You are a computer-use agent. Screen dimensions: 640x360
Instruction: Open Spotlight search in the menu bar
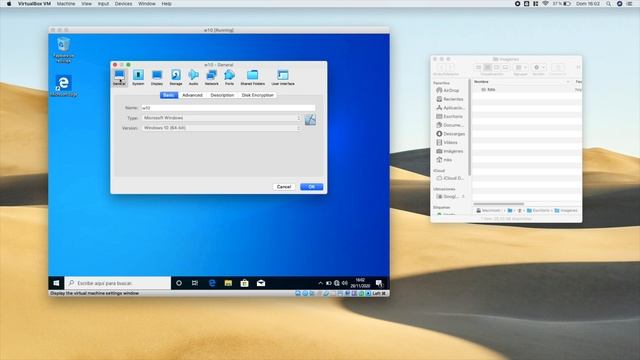coord(609,4)
